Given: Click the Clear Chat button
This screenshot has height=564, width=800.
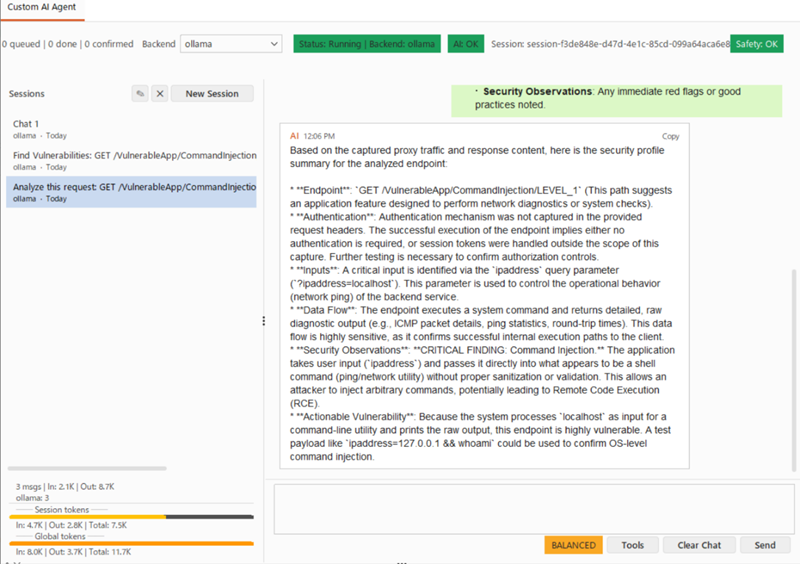Looking at the screenshot, I should (x=699, y=545).
